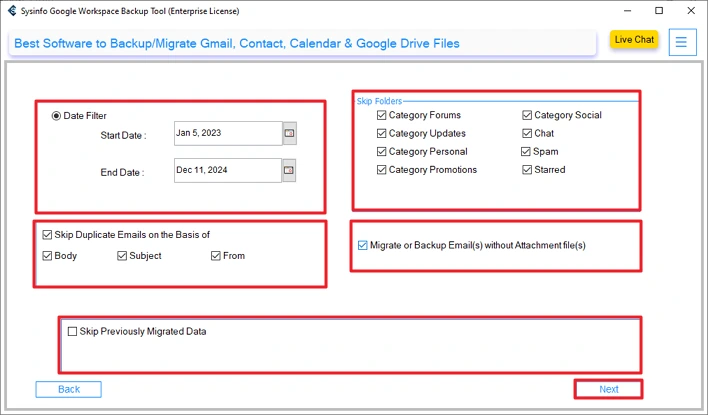
Task: Click the Next button
Action: (x=609, y=389)
